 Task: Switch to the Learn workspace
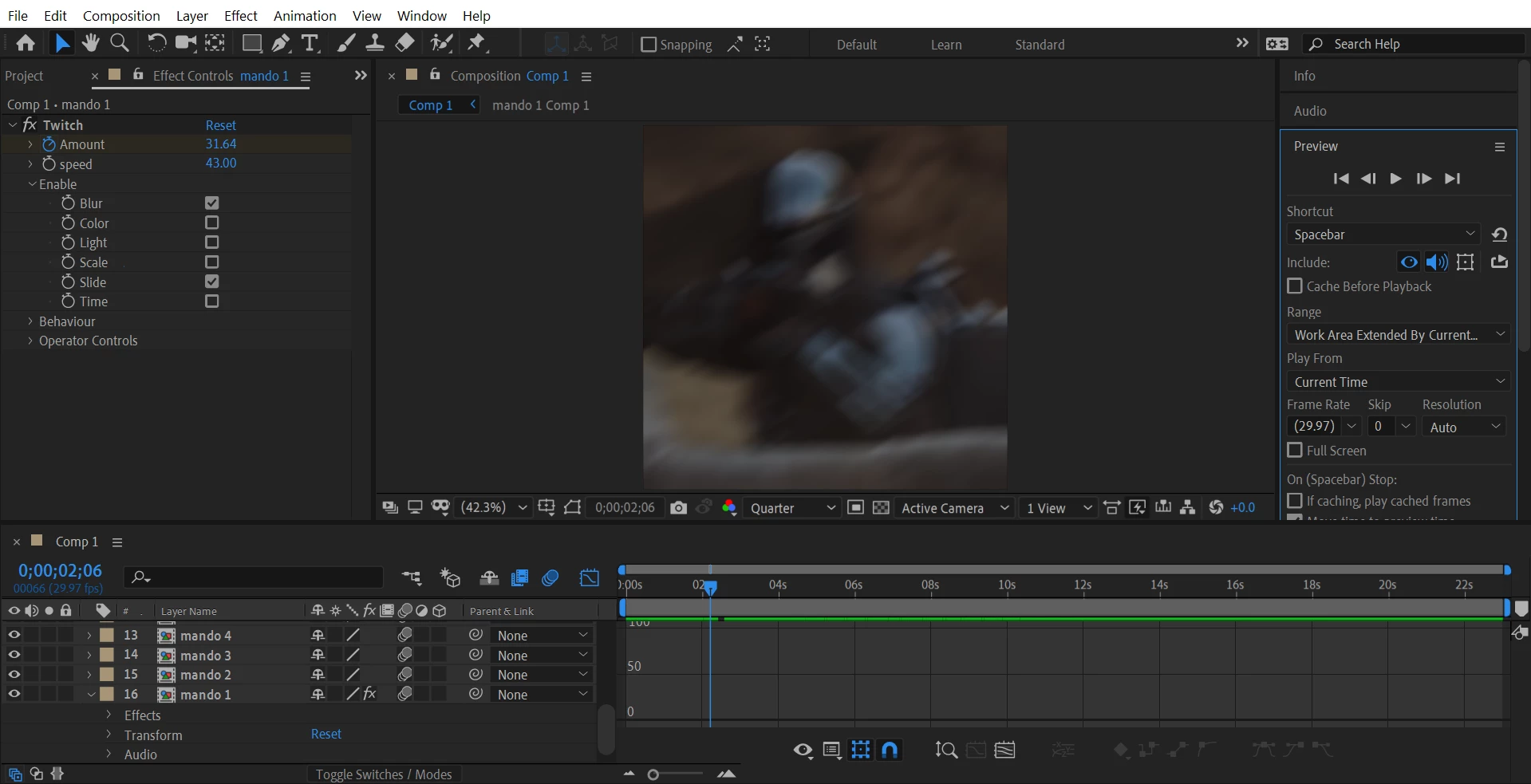tap(946, 45)
